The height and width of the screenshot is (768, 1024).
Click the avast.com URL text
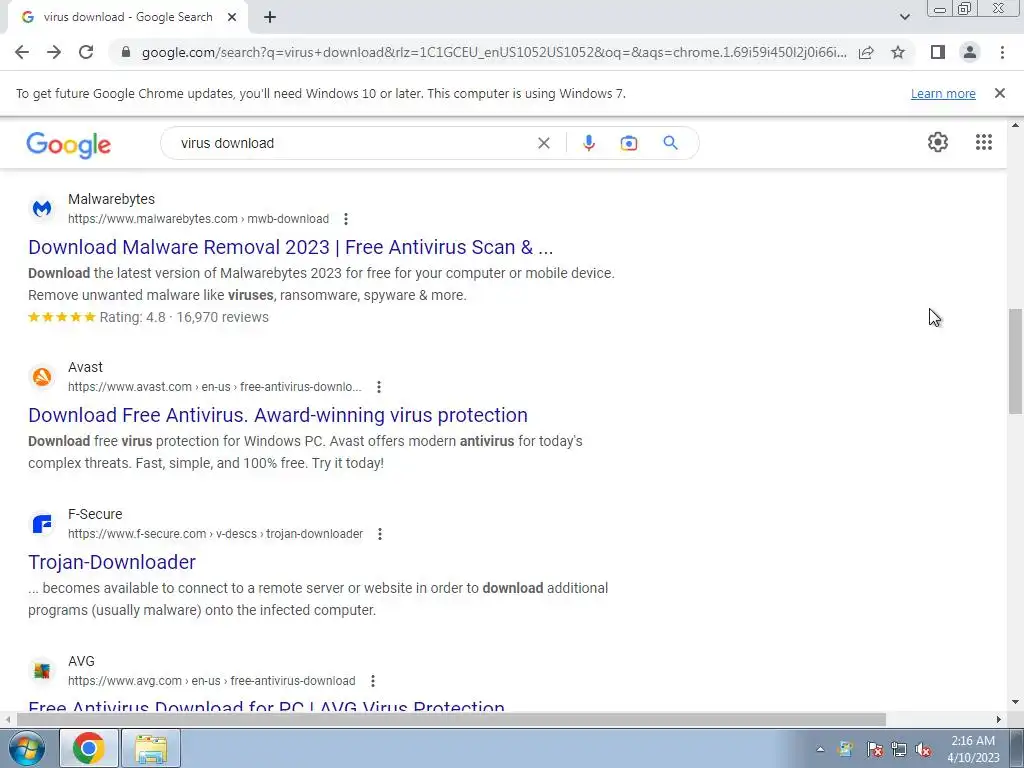click(214, 387)
